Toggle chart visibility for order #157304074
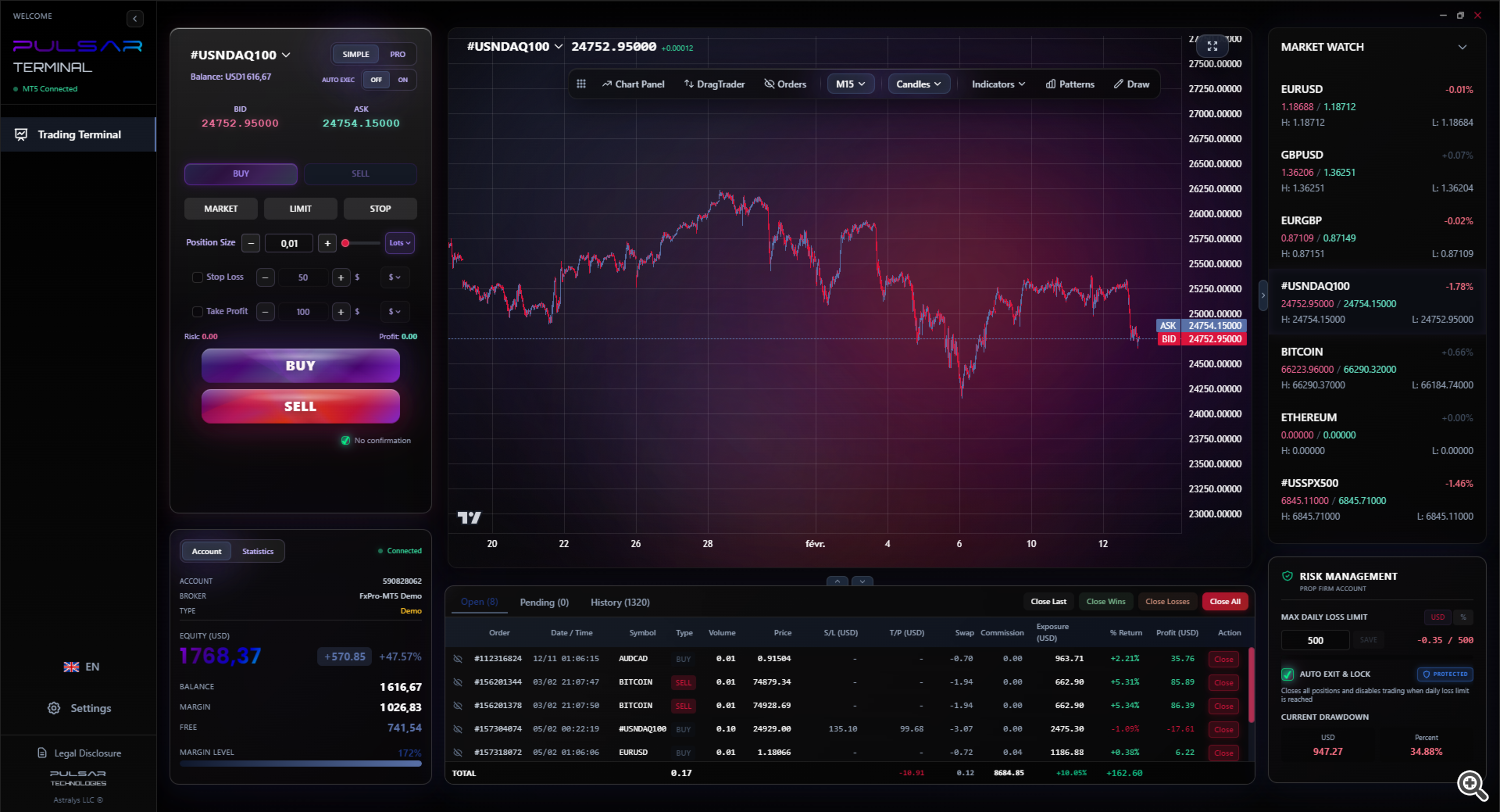 click(x=458, y=729)
